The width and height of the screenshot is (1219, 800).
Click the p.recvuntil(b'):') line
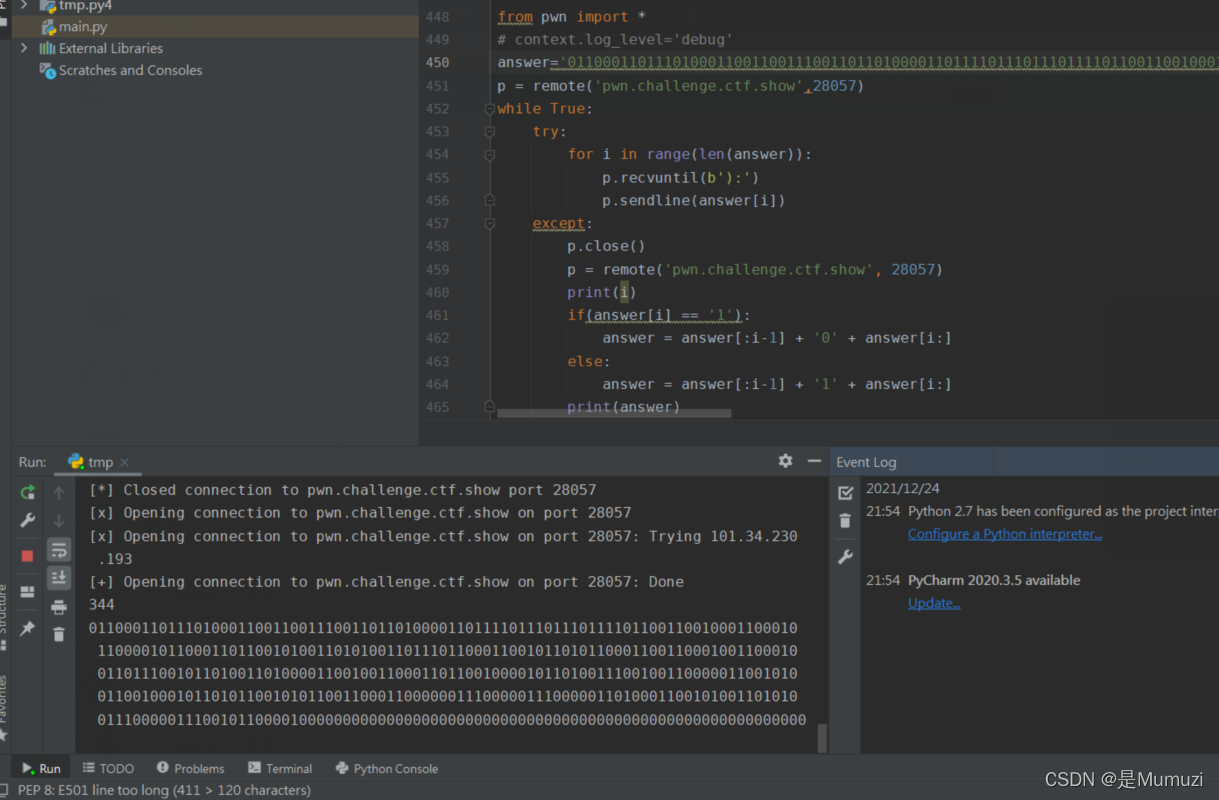[680, 178]
